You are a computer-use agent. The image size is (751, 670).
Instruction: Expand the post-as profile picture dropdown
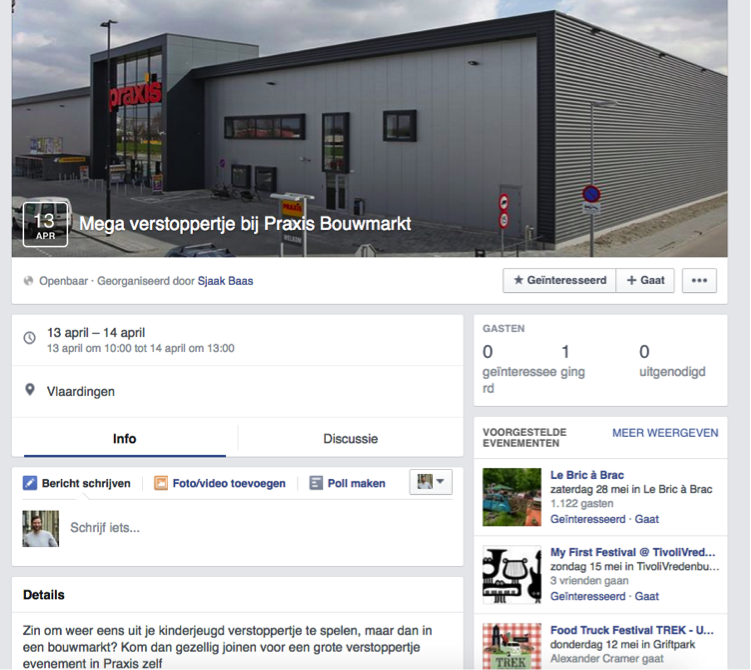coord(431,482)
